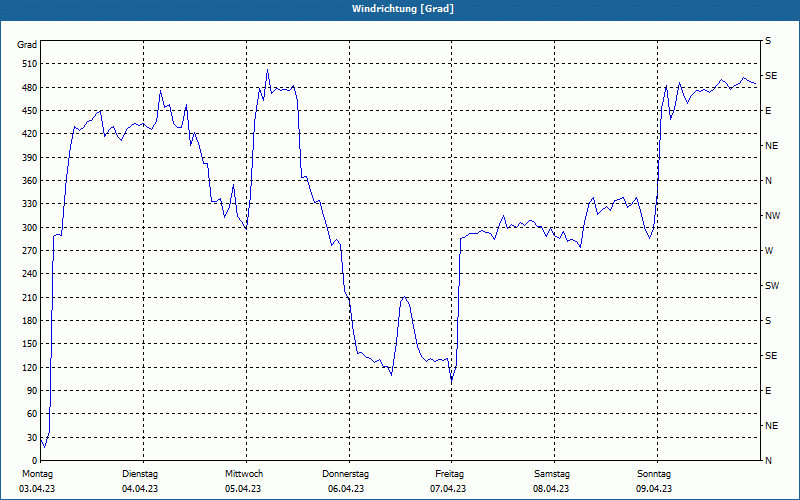Click the Freitag day label
This screenshot has height=500, width=800.
pyautogui.click(x=449, y=474)
